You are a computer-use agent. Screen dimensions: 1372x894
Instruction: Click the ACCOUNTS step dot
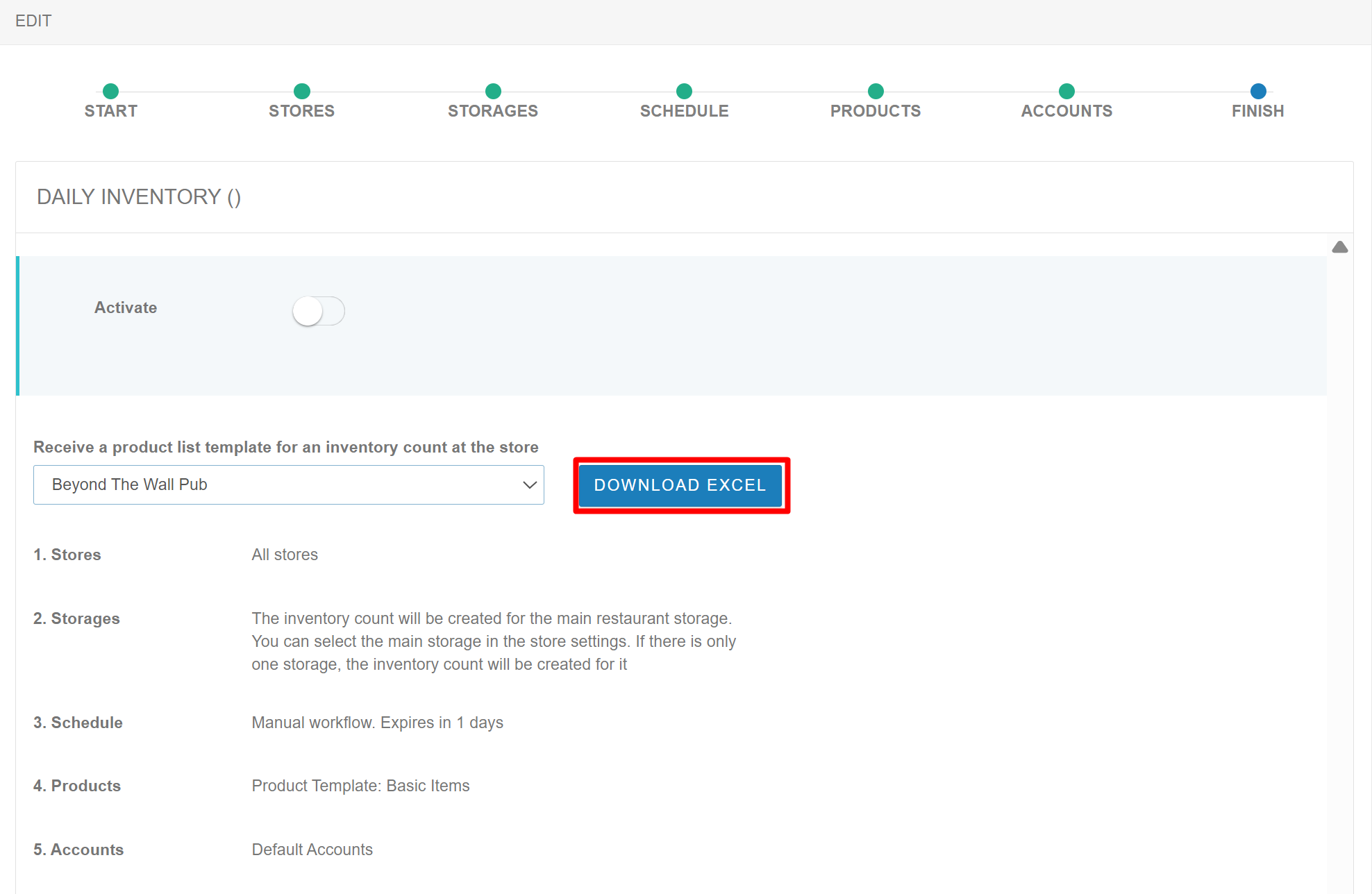[1066, 91]
